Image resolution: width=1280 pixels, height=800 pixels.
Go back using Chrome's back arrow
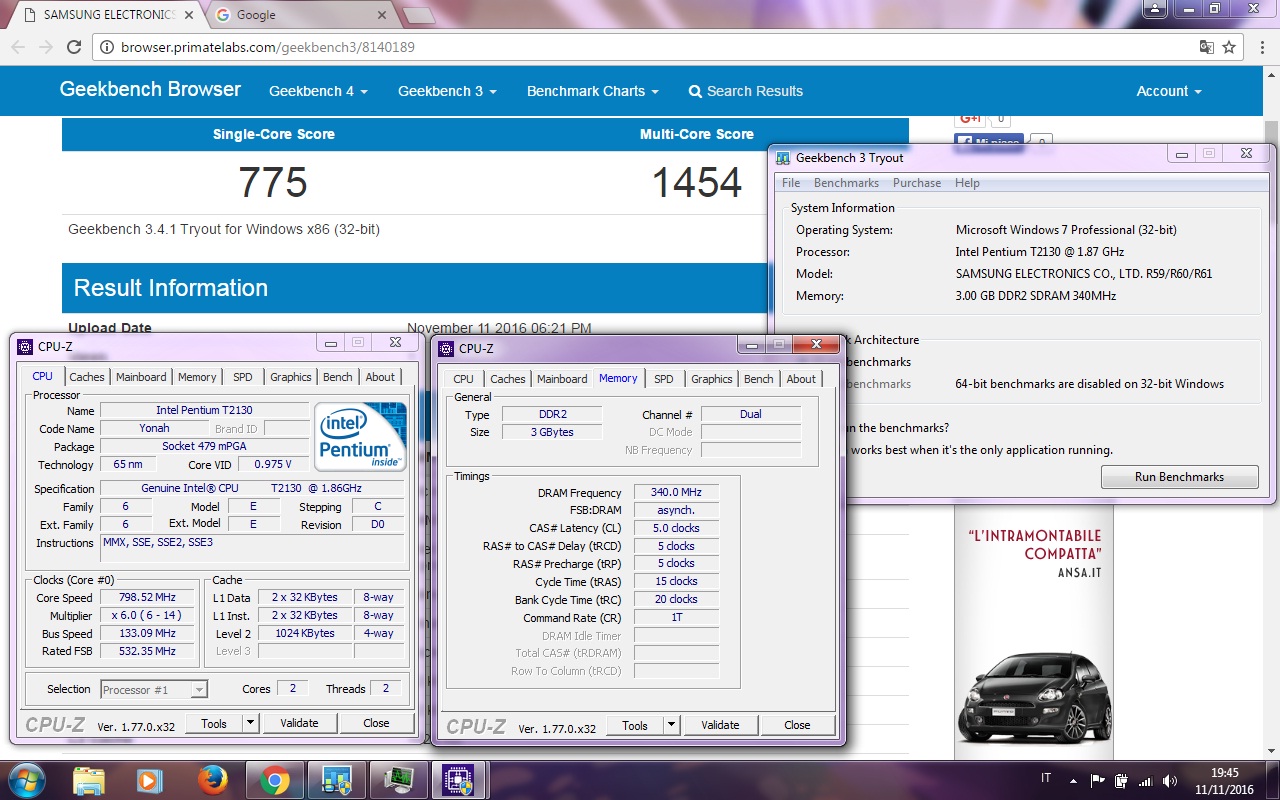click(x=18, y=47)
